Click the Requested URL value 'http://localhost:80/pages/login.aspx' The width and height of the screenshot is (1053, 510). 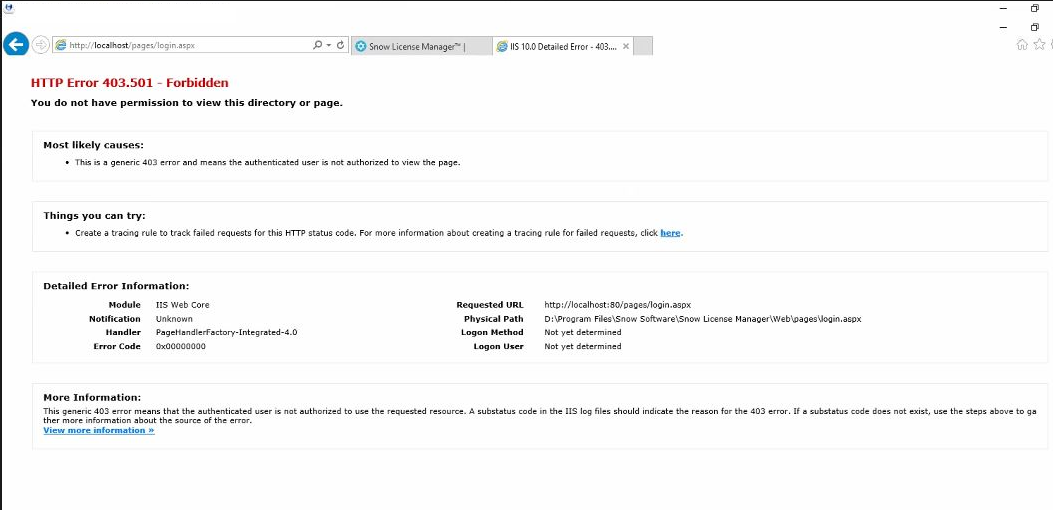pyautogui.click(x=617, y=305)
